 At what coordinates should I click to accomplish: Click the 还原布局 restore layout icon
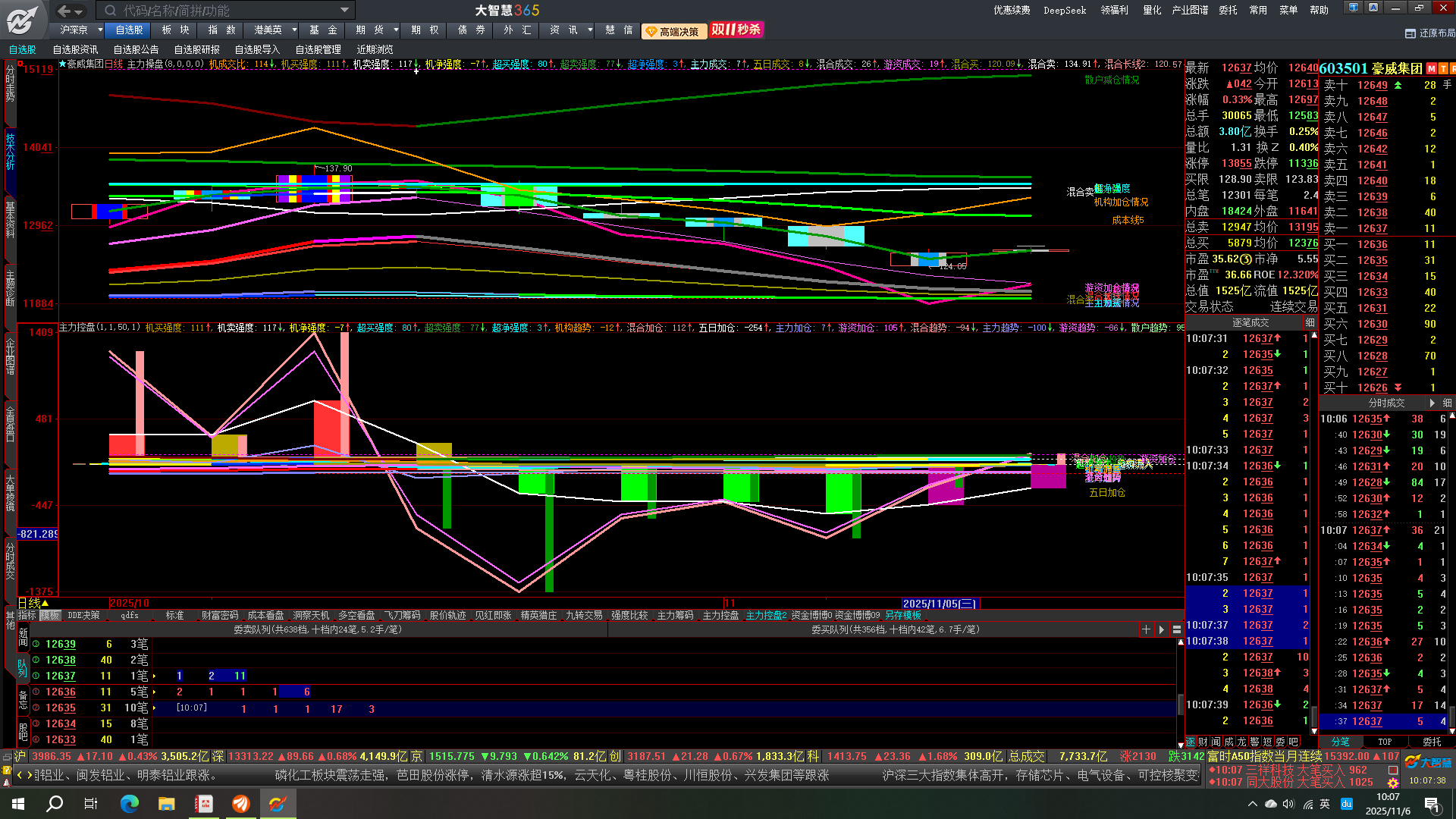coord(1410,33)
